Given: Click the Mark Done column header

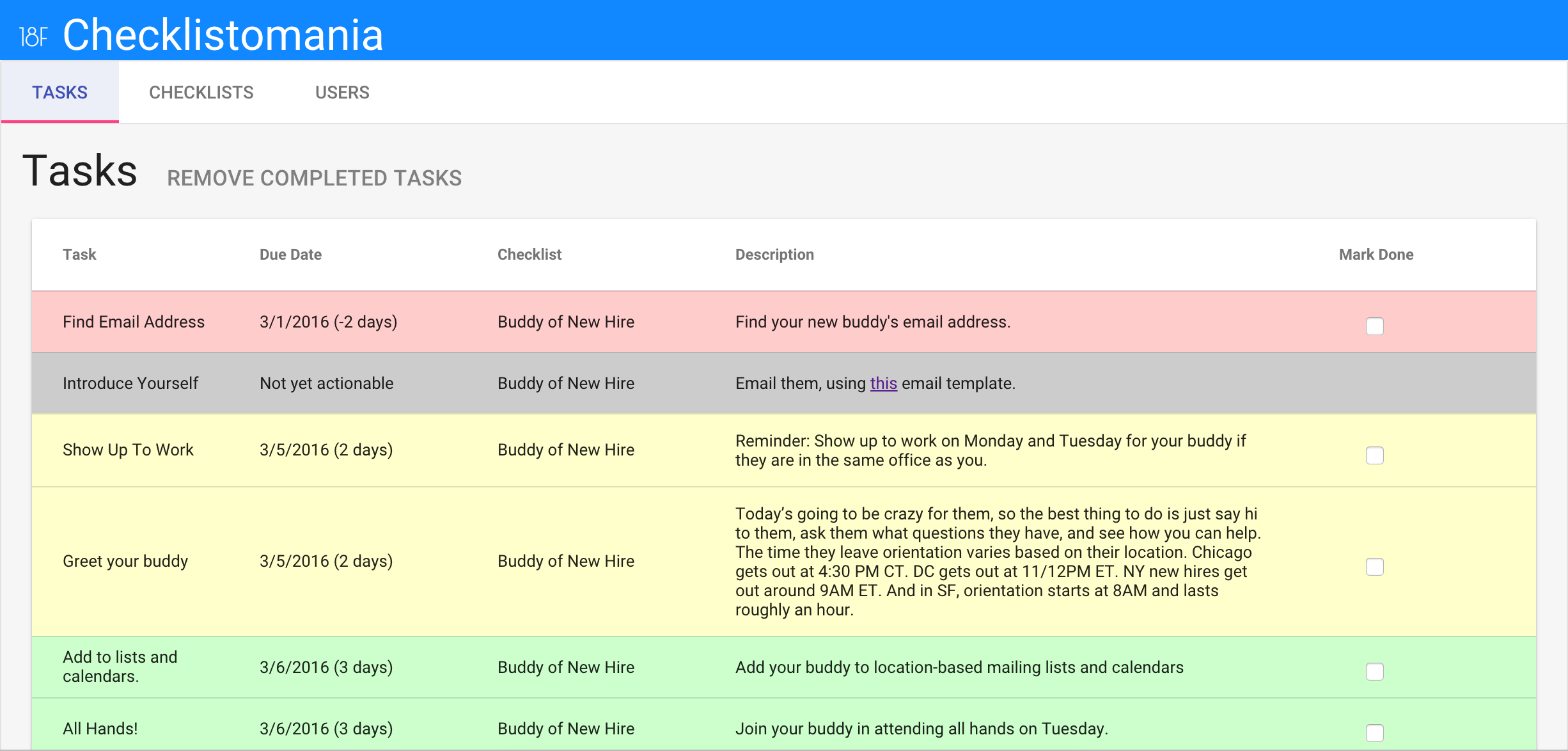Looking at the screenshot, I should pos(1376,255).
